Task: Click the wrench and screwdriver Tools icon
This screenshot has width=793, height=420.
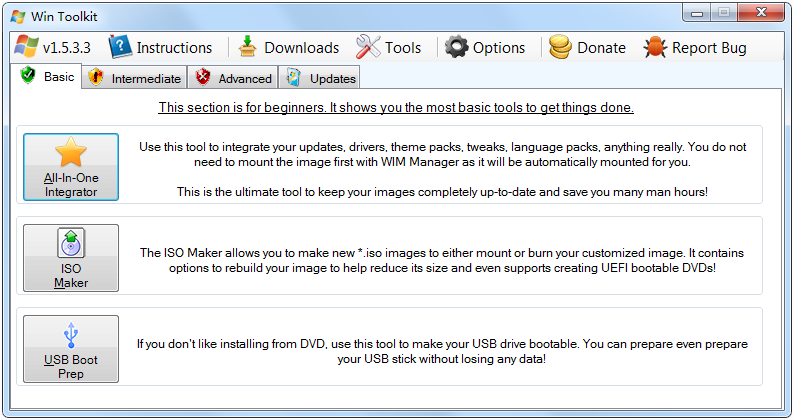Action: [x=368, y=47]
